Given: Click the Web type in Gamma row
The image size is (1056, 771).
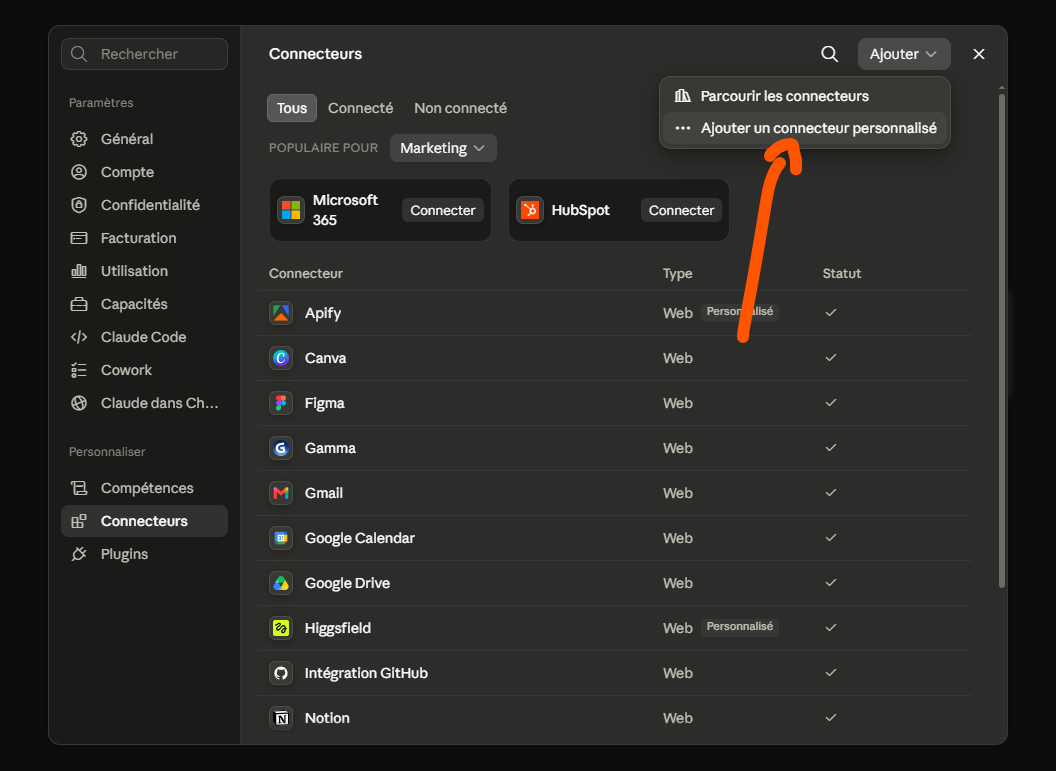Looking at the screenshot, I should 678,448.
